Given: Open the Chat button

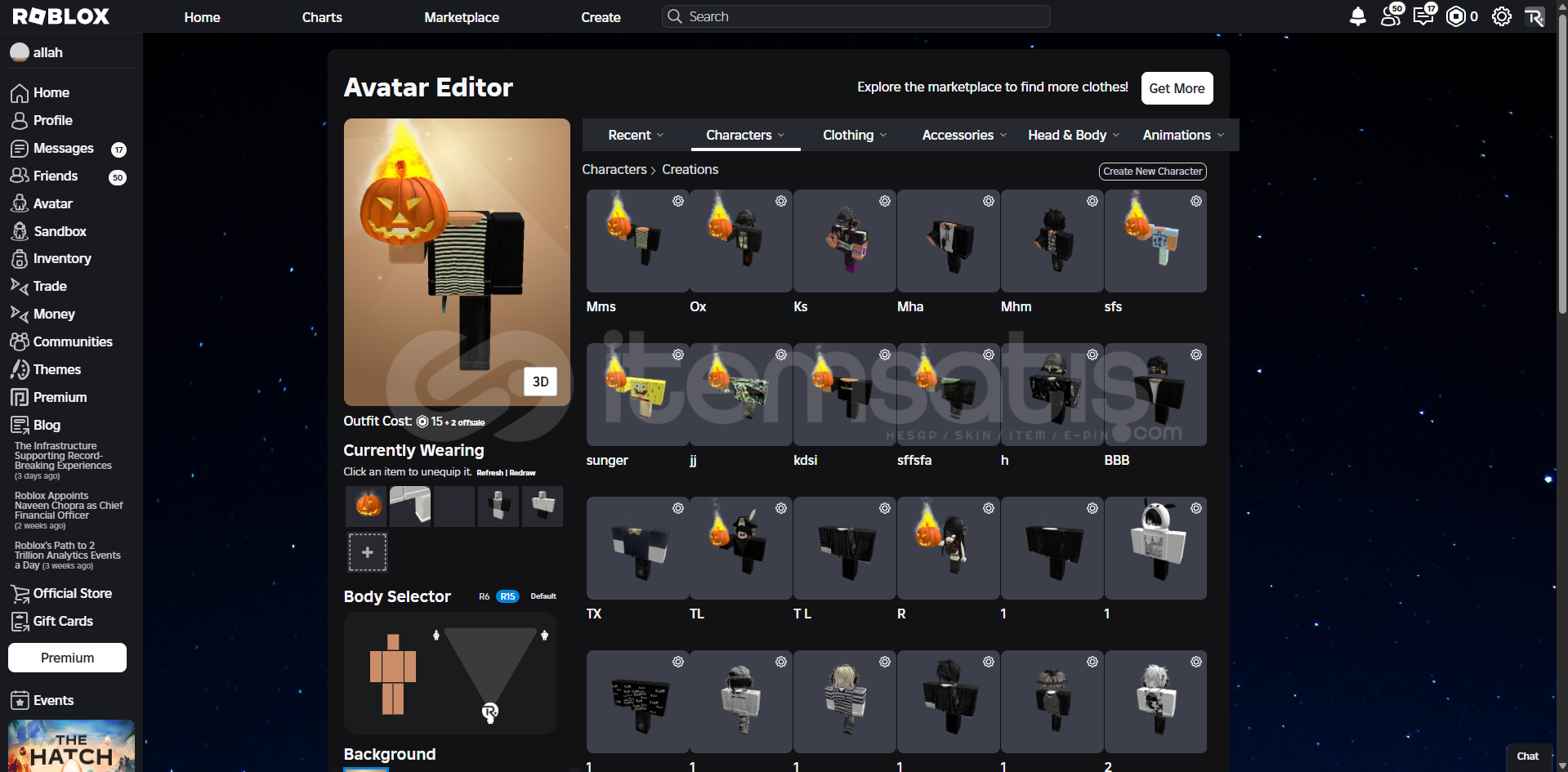Looking at the screenshot, I should pyautogui.click(x=1527, y=756).
